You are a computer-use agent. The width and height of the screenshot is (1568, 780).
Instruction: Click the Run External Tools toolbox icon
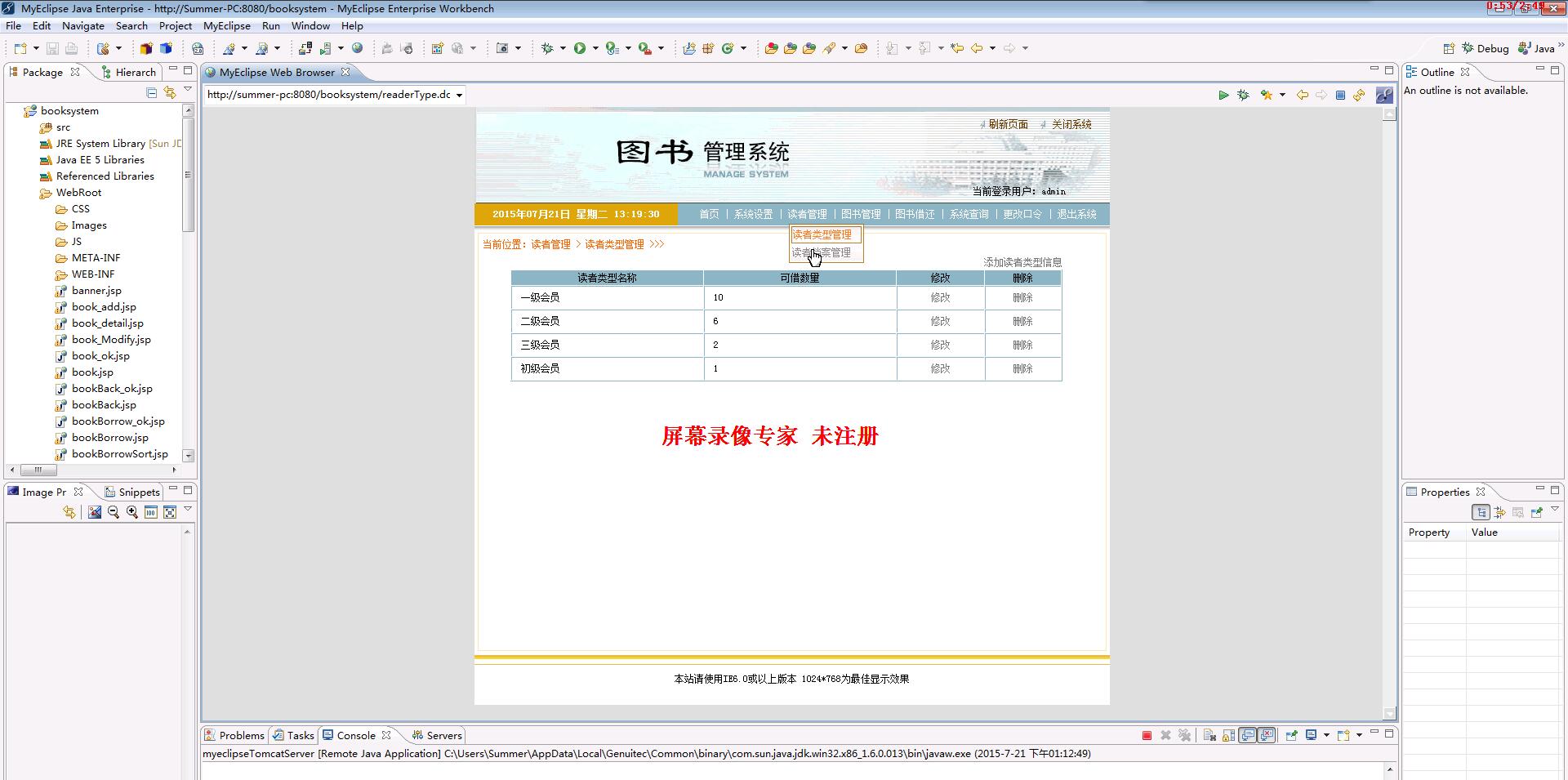[645, 48]
